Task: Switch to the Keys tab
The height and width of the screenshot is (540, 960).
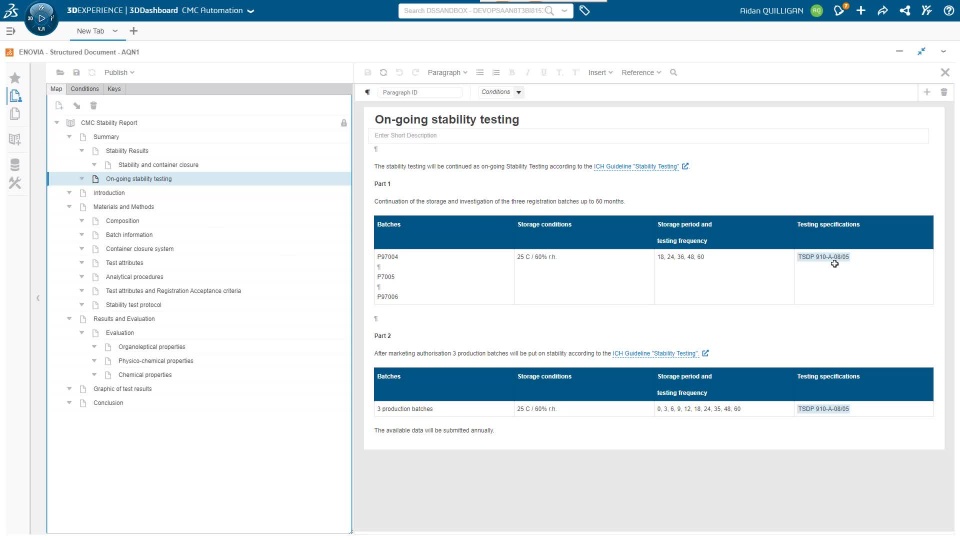Action: (114, 89)
